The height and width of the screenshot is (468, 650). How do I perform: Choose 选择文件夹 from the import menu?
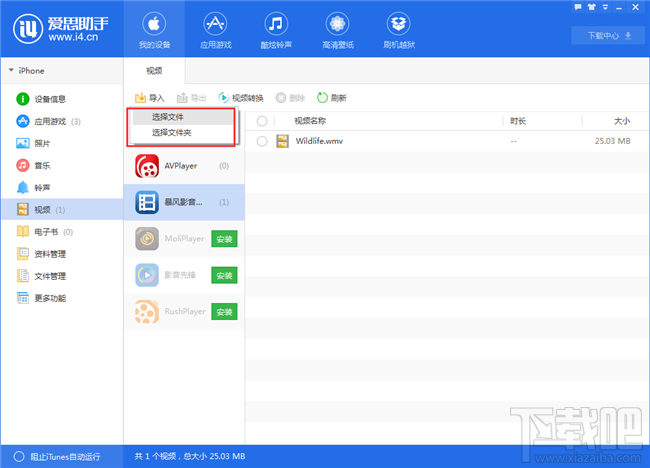(x=182, y=133)
